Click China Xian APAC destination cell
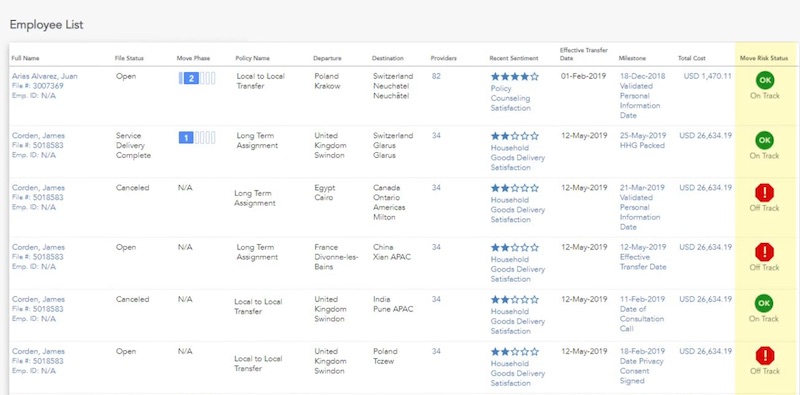The width and height of the screenshot is (800, 395). 393,252
